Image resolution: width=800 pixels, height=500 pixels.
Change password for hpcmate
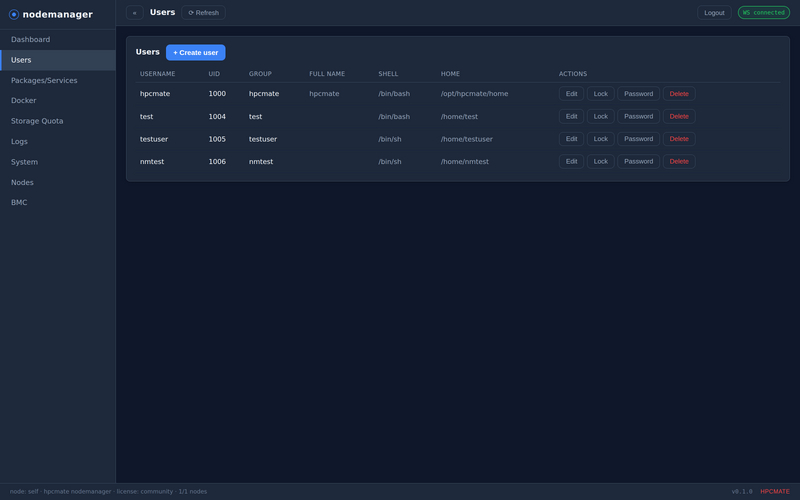[x=638, y=94]
